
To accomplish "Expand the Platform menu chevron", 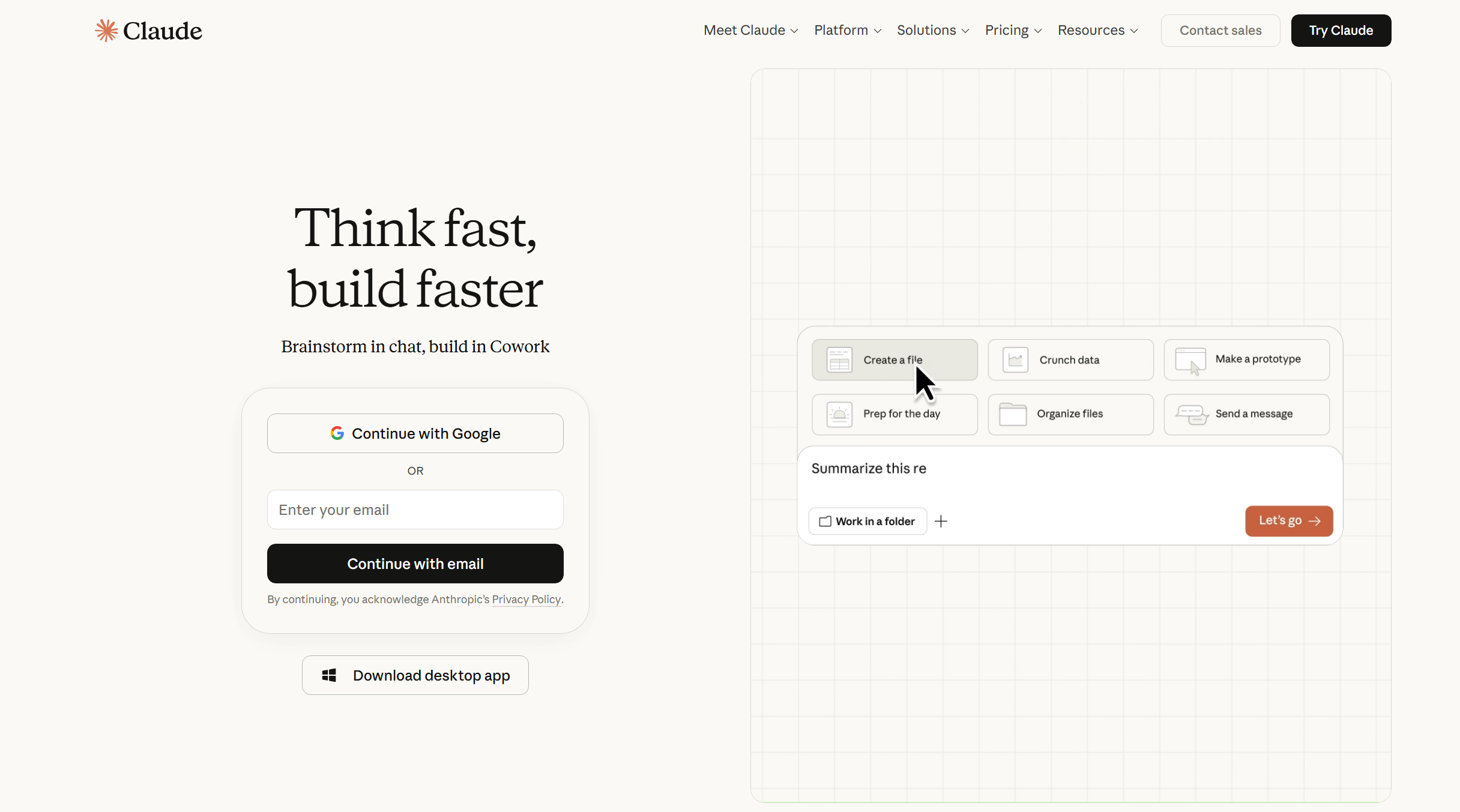I will click(877, 31).
